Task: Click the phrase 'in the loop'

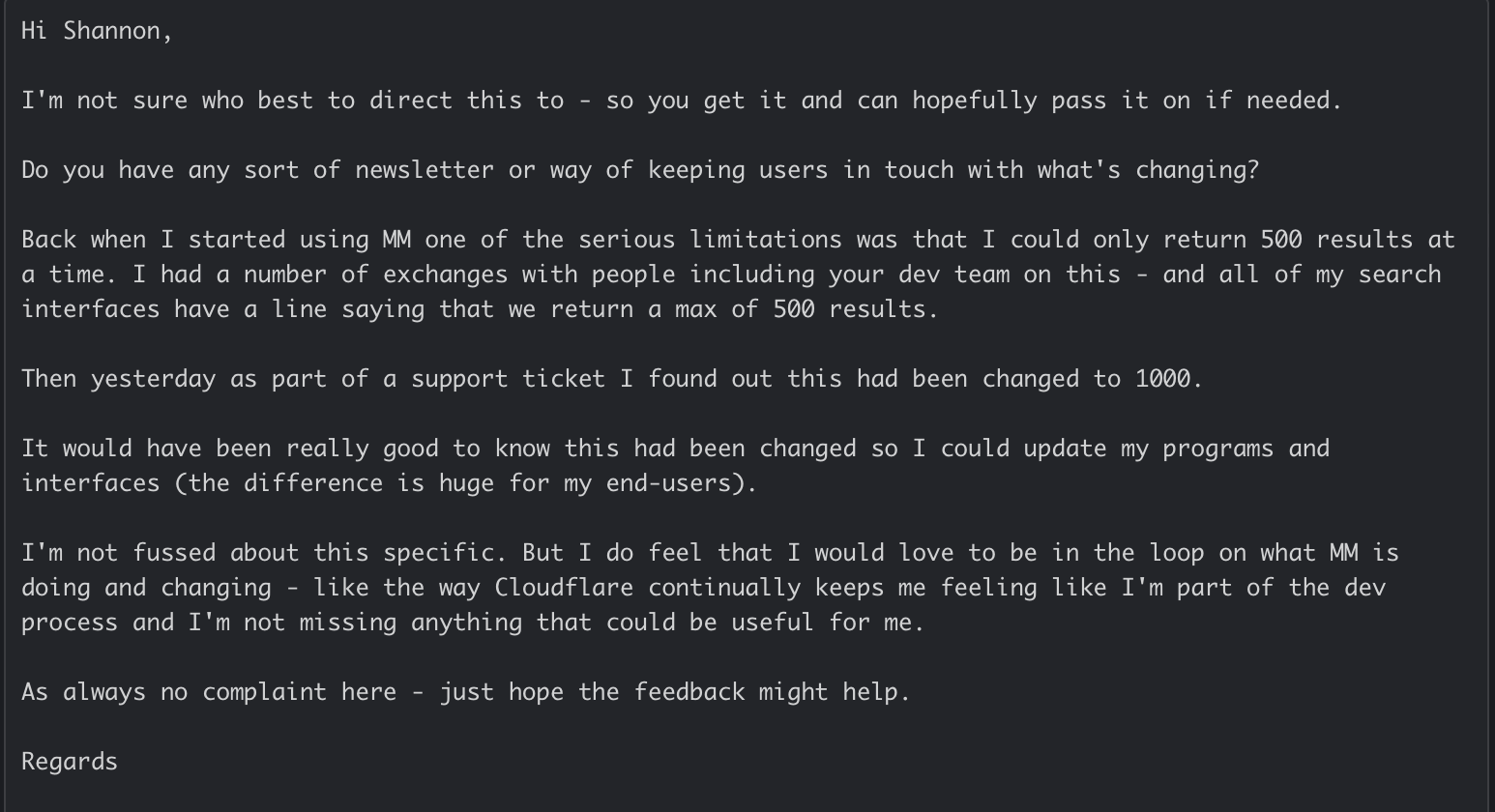Action: click(1129, 553)
